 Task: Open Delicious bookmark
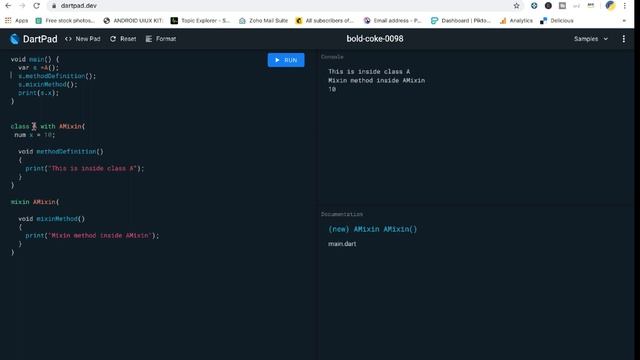[557, 20]
